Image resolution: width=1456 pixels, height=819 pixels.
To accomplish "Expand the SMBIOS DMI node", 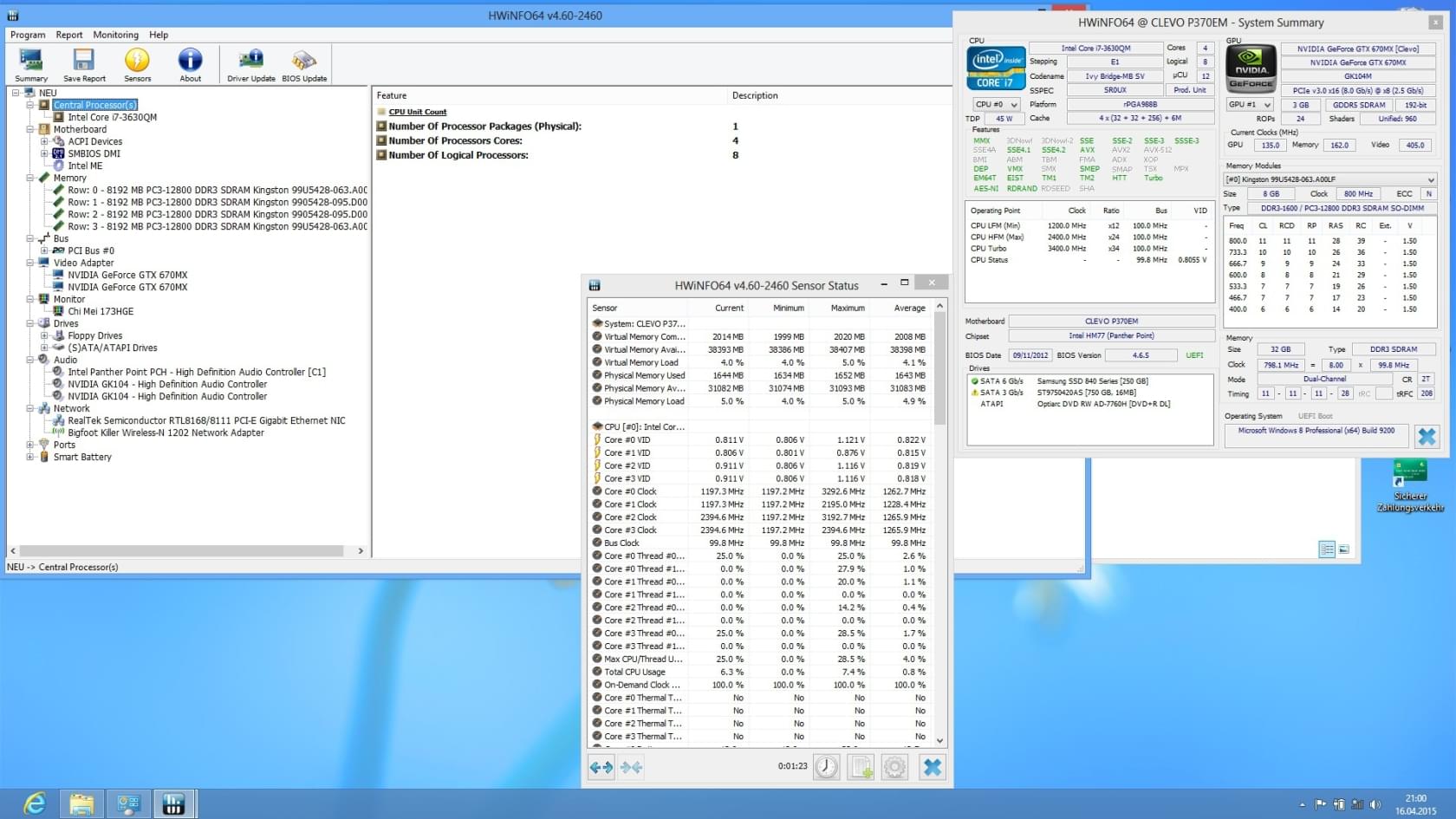I will (44, 153).
